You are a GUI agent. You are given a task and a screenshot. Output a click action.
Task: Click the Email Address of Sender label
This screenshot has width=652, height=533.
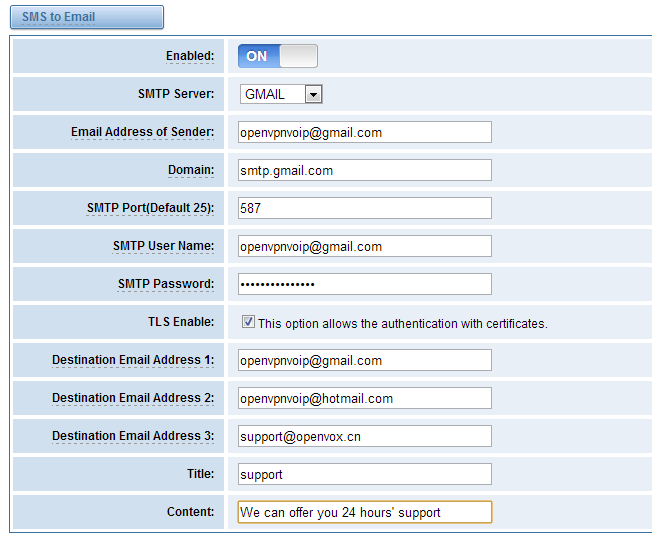[143, 132]
